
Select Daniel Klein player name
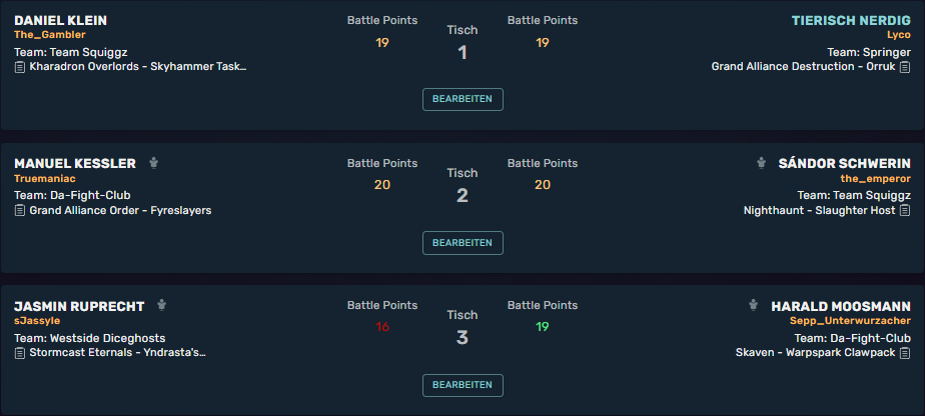(x=61, y=21)
